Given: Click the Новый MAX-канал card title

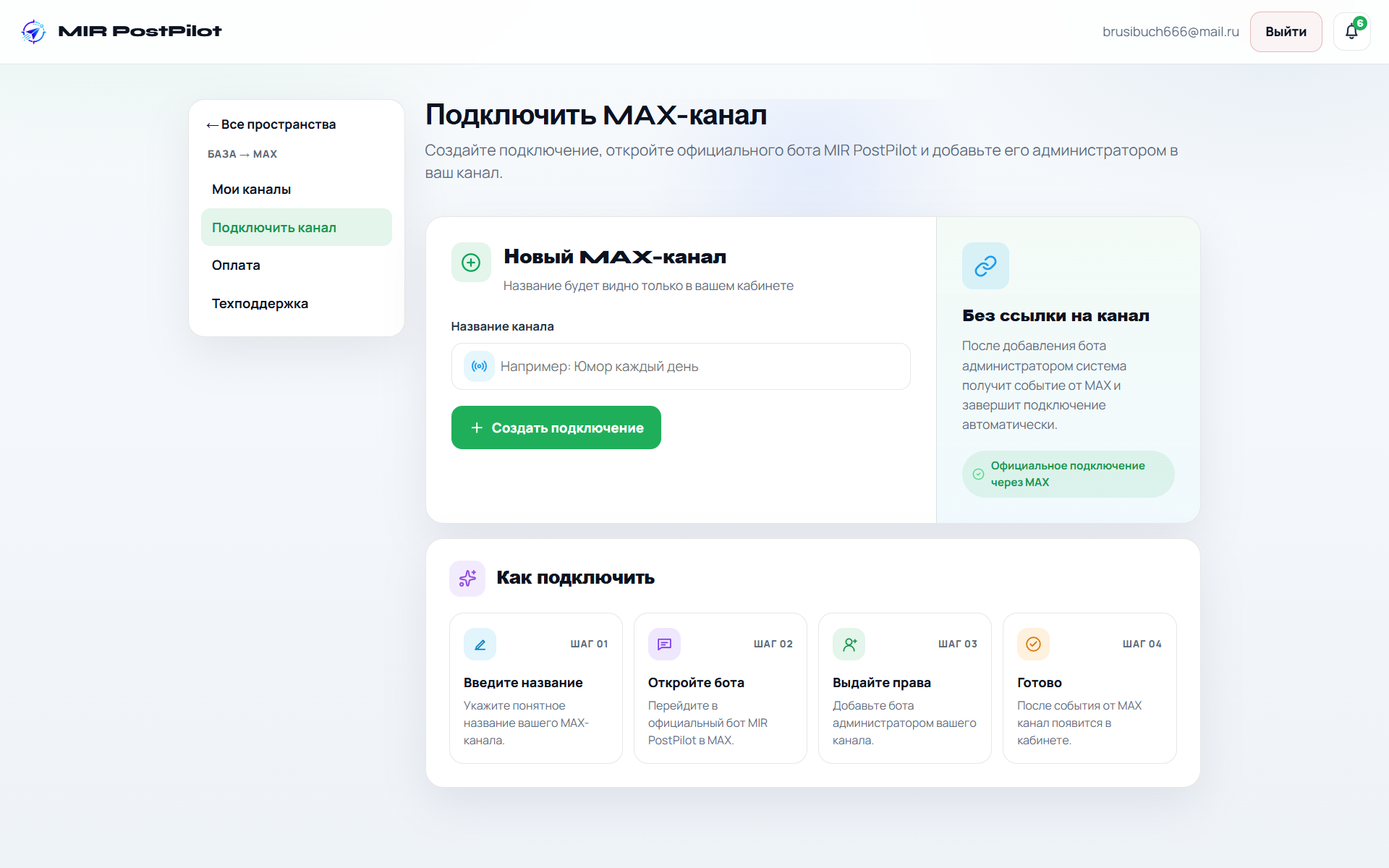Looking at the screenshot, I should tap(615, 257).
